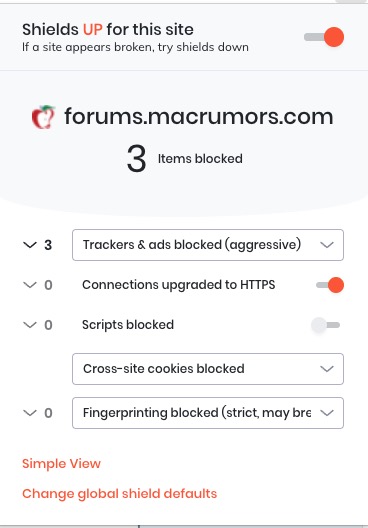
Task: Open Fingerprinting blocked dropdown
Action: click(208, 413)
